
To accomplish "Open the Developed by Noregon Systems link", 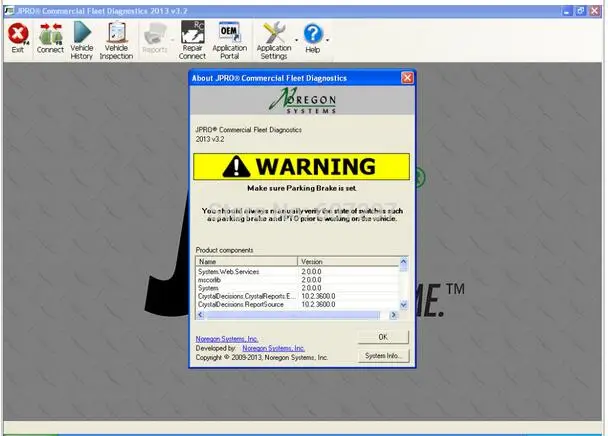I will click(273, 348).
